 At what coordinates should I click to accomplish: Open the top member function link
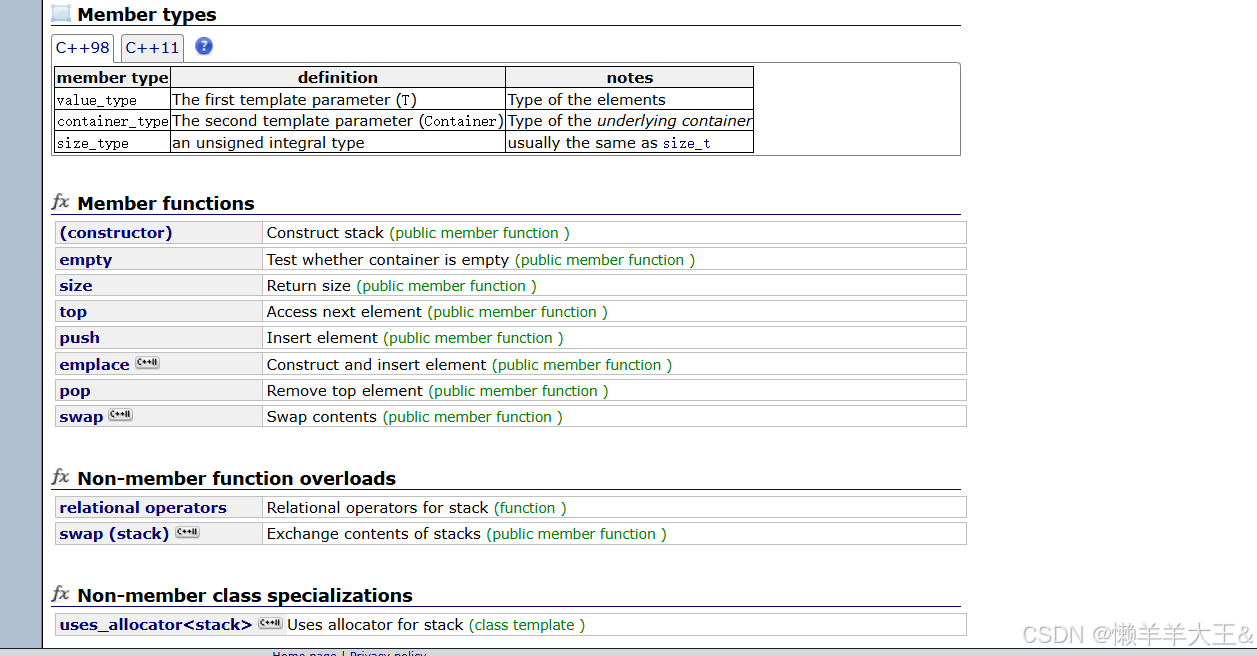tap(73, 312)
